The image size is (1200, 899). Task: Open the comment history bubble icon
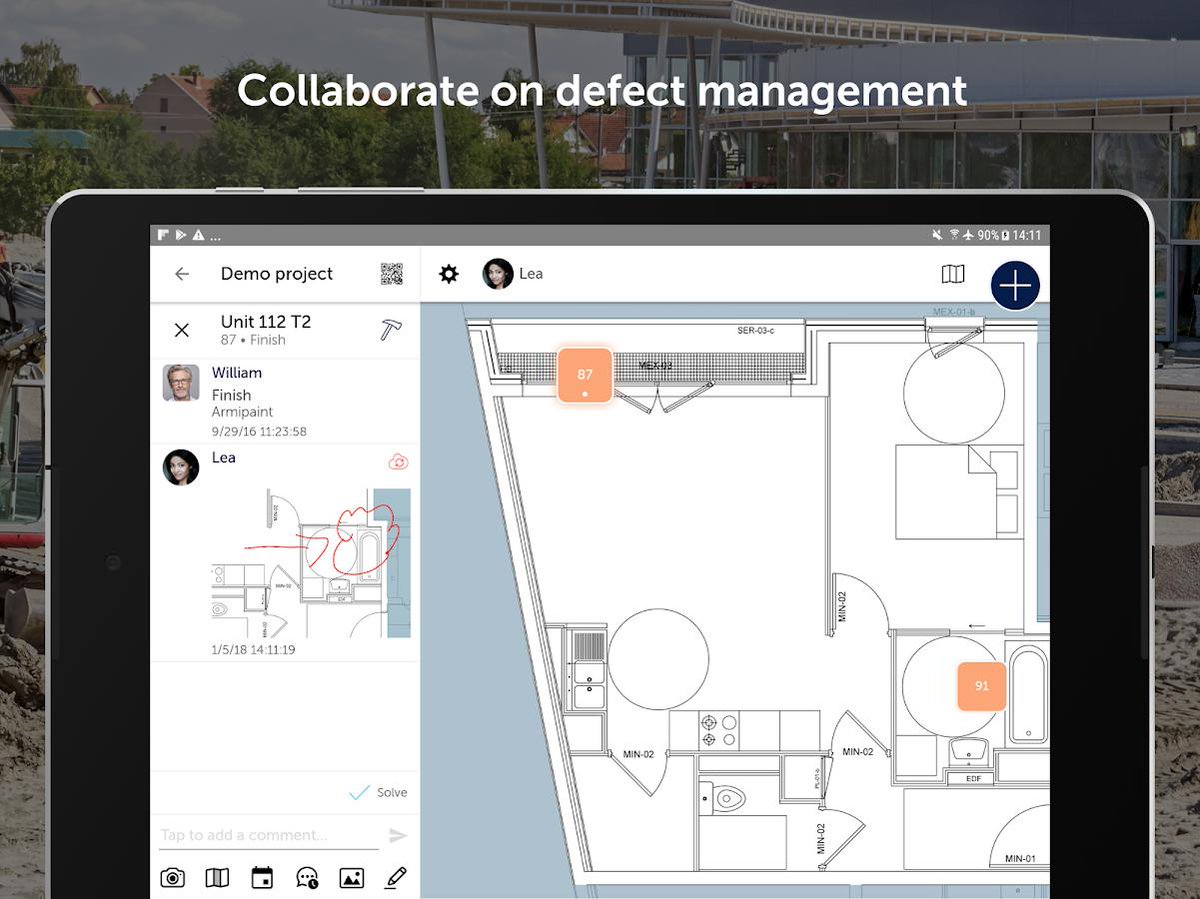click(x=307, y=878)
